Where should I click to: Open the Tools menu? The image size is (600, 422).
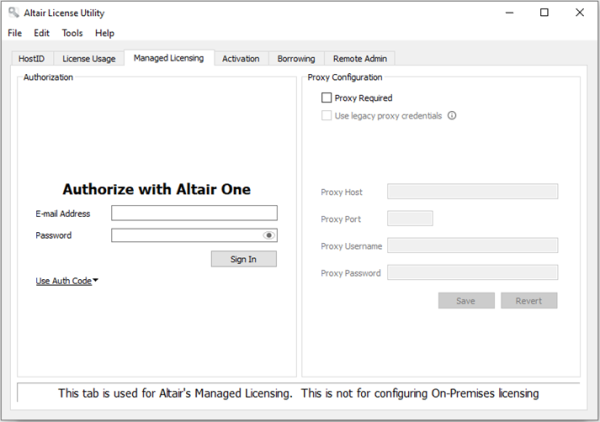click(x=72, y=33)
